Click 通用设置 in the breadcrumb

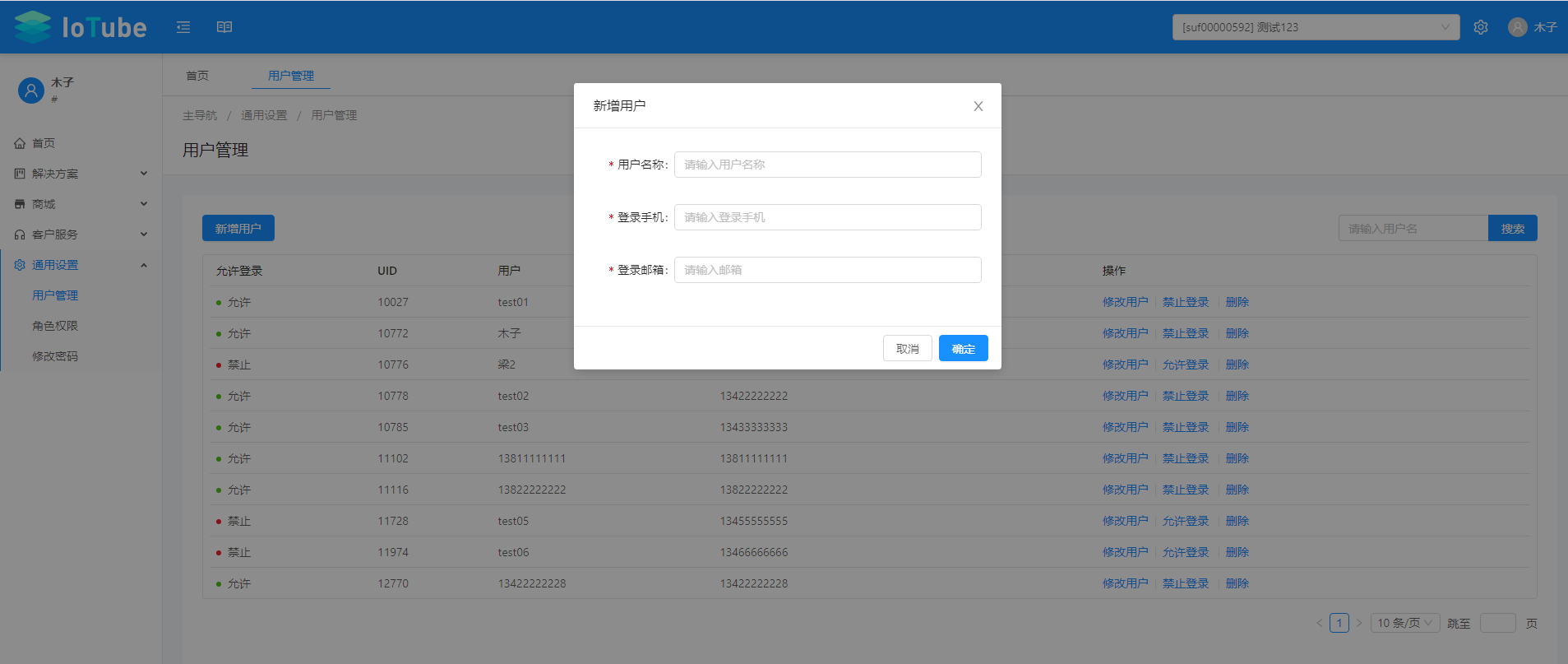click(264, 115)
